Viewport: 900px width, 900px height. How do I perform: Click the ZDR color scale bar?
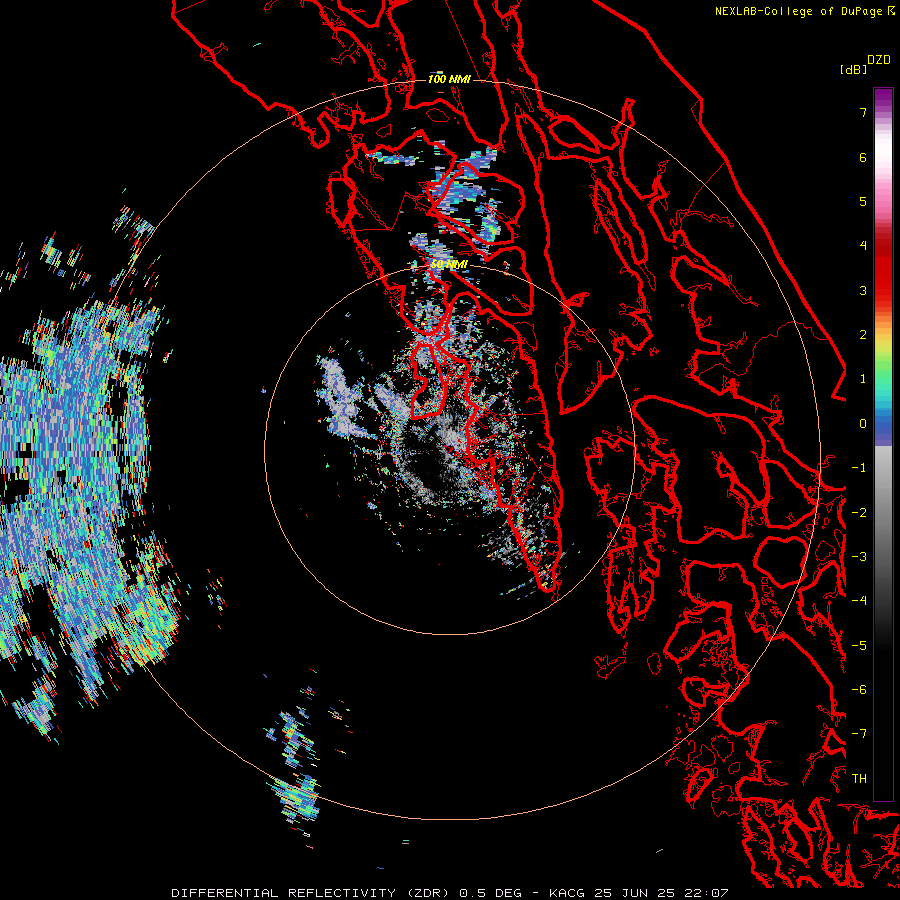tap(883, 444)
